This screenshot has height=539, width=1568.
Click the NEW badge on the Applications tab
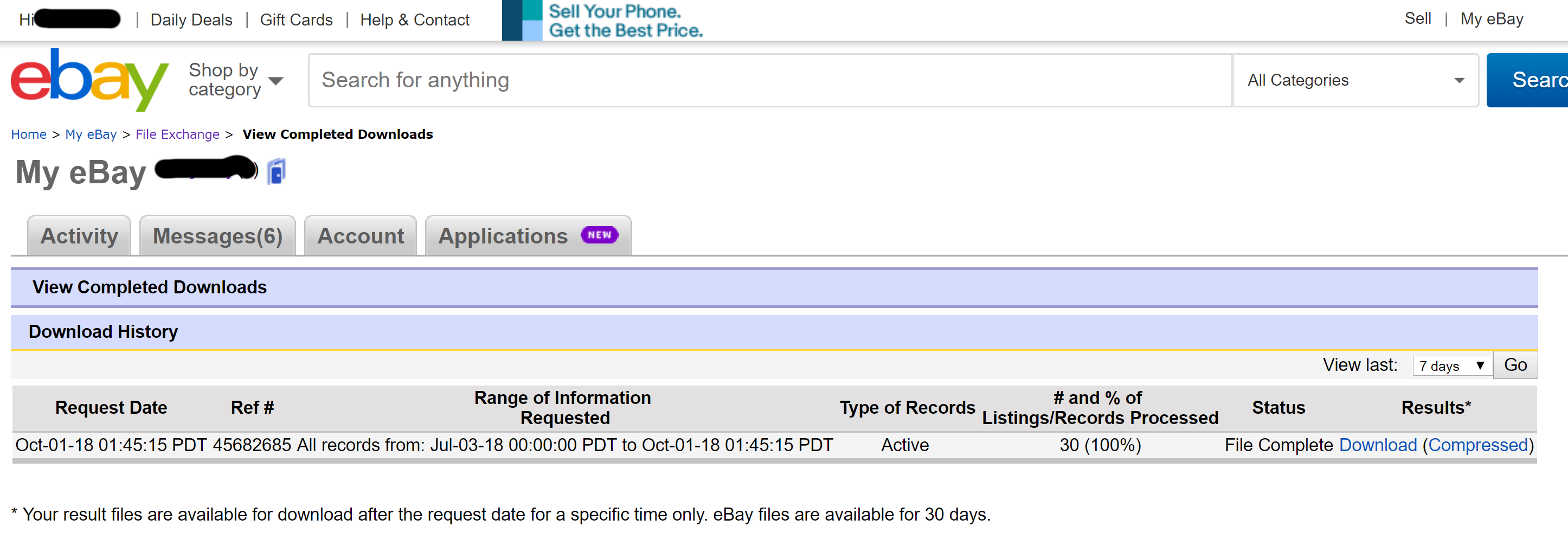click(x=599, y=235)
